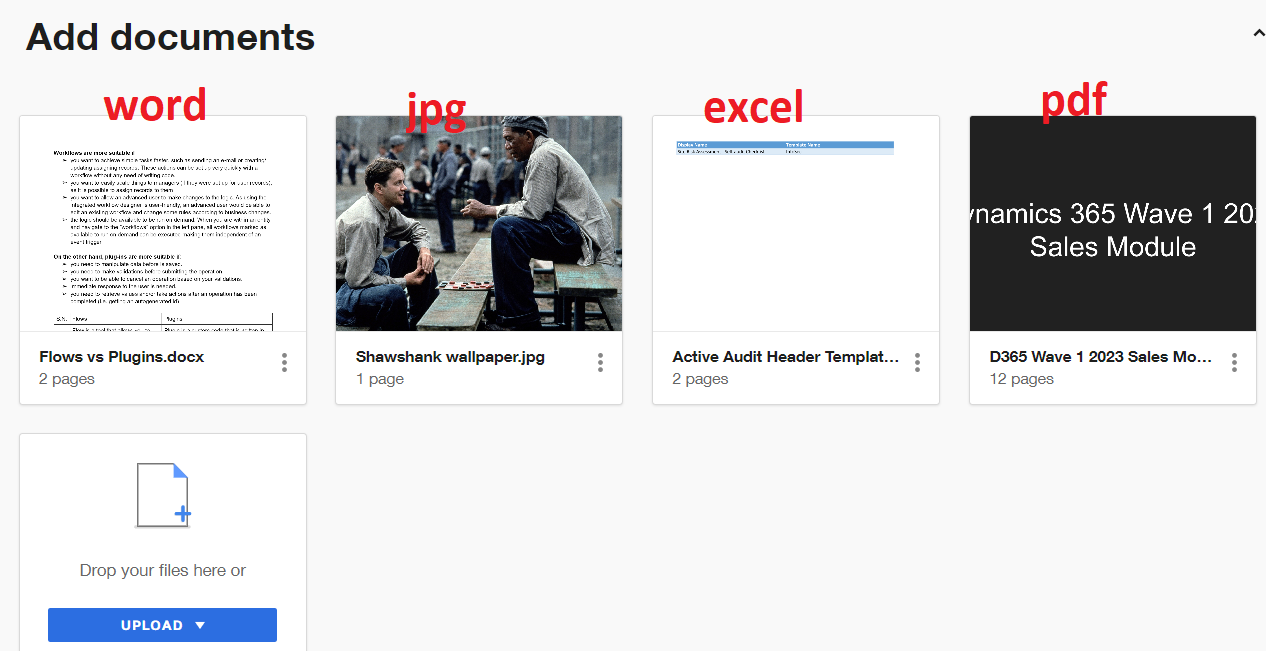This screenshot has height=651, width=1266.
Task: Open options menu for Active Audit Header Template
Action: pyautogui.click(x=917, y=363)
